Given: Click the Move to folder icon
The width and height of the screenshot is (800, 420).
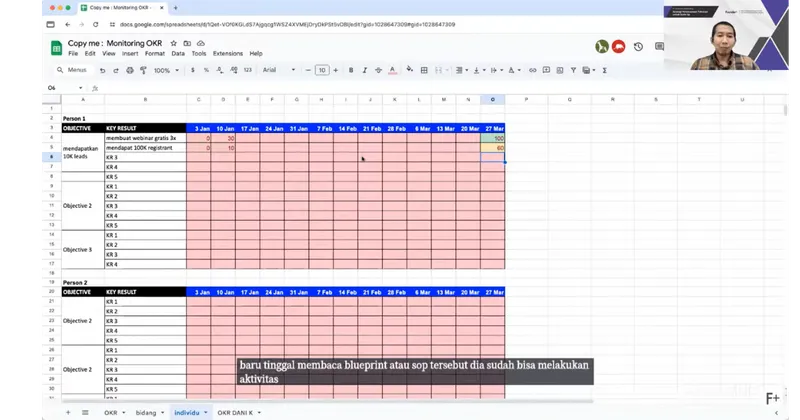Looking at the screenshot, I should tap(187, 43).
